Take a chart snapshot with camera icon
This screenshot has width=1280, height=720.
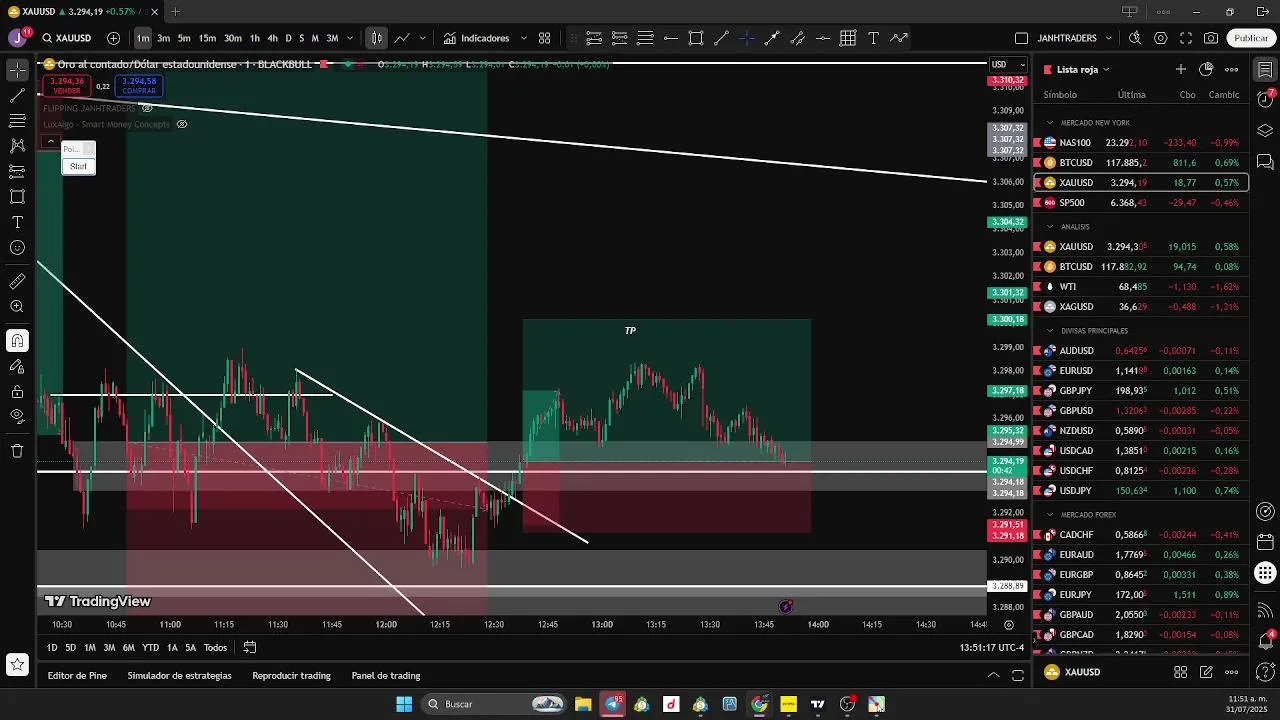pos(1211,38)
